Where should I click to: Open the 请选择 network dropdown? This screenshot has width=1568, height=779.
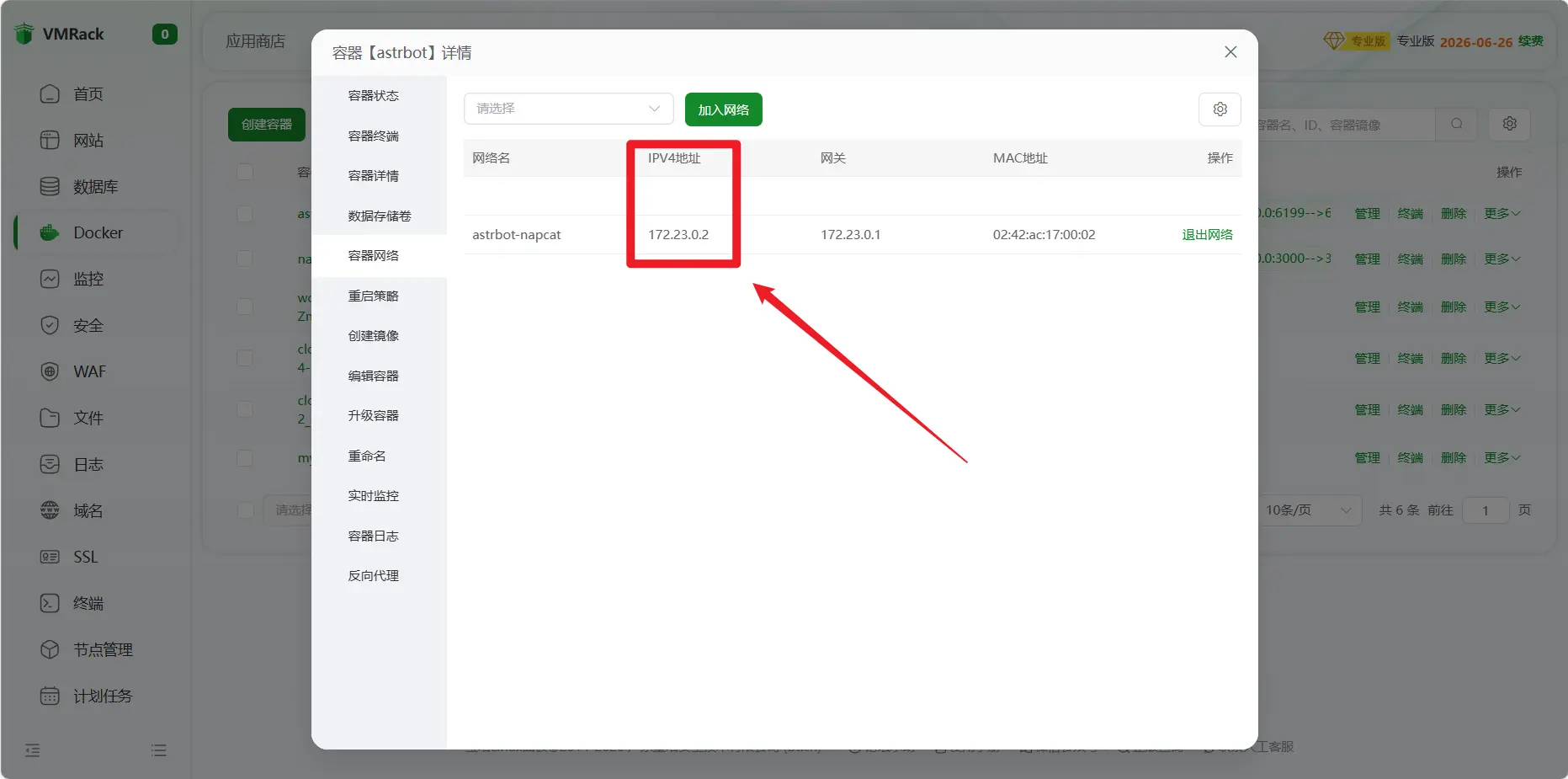click(x=568, y=109)
